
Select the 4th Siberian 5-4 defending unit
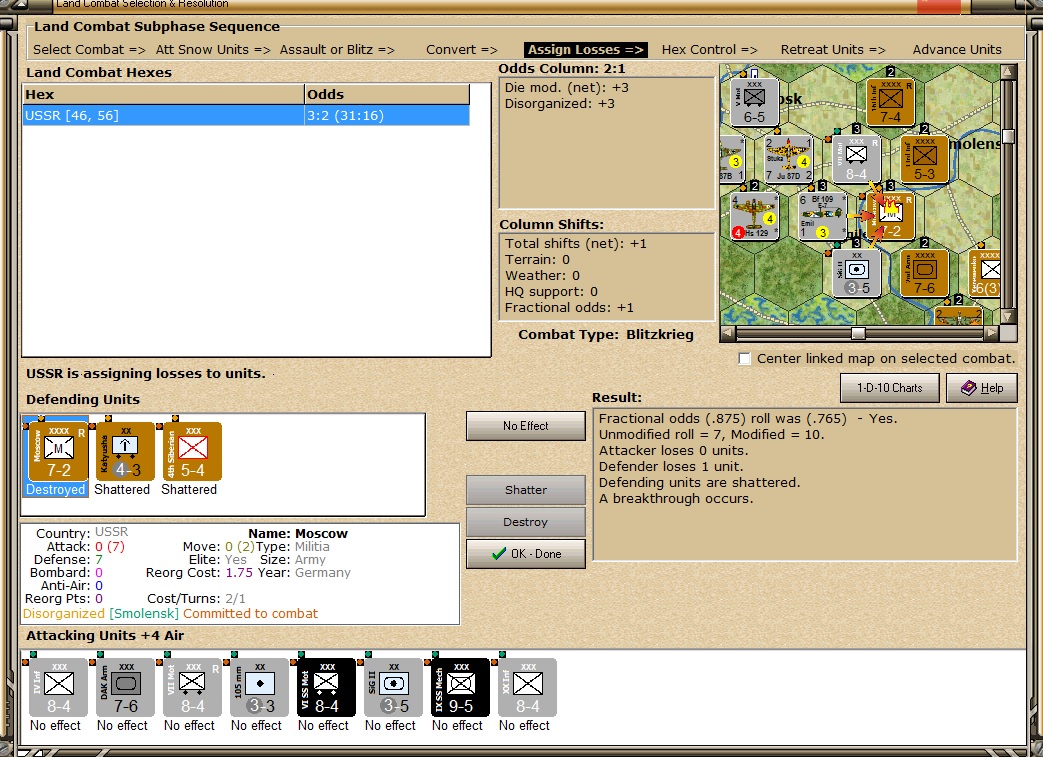[x=192, y=452]
